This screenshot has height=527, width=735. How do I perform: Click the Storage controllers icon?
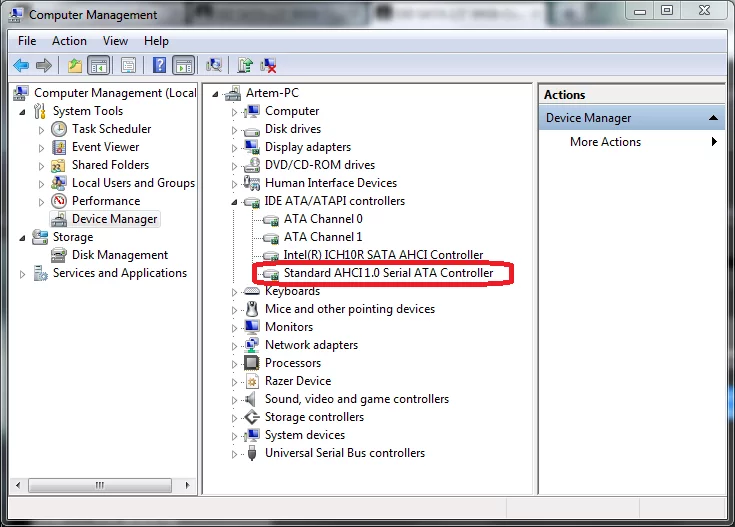coord(252,417)
